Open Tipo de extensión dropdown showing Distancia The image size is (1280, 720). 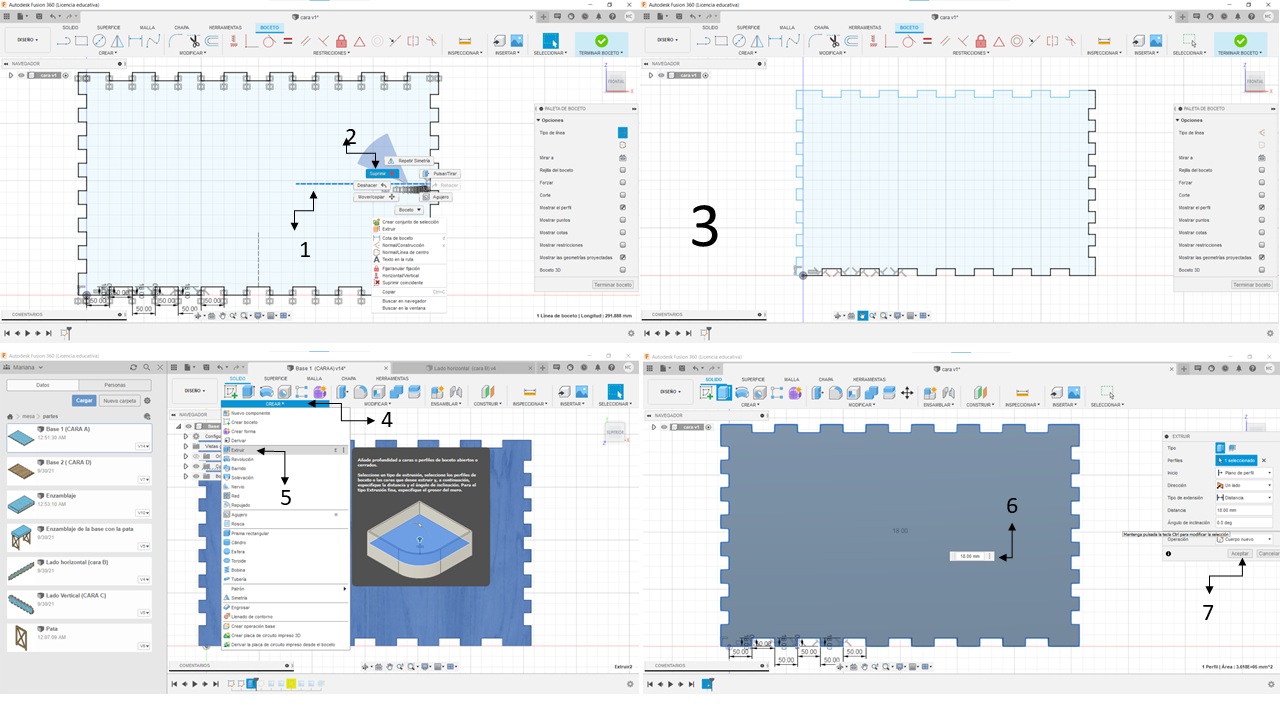(x=1244, y=497)
